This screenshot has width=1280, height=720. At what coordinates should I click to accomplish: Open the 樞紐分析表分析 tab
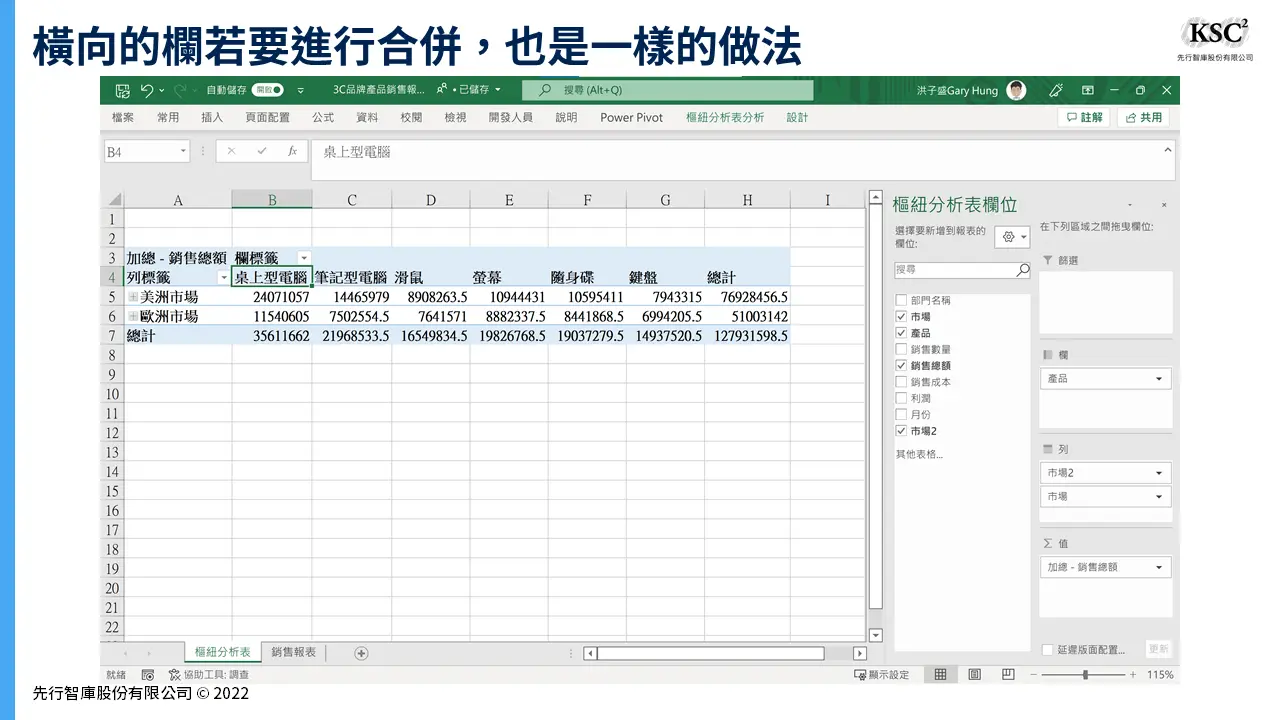(725, 117)
